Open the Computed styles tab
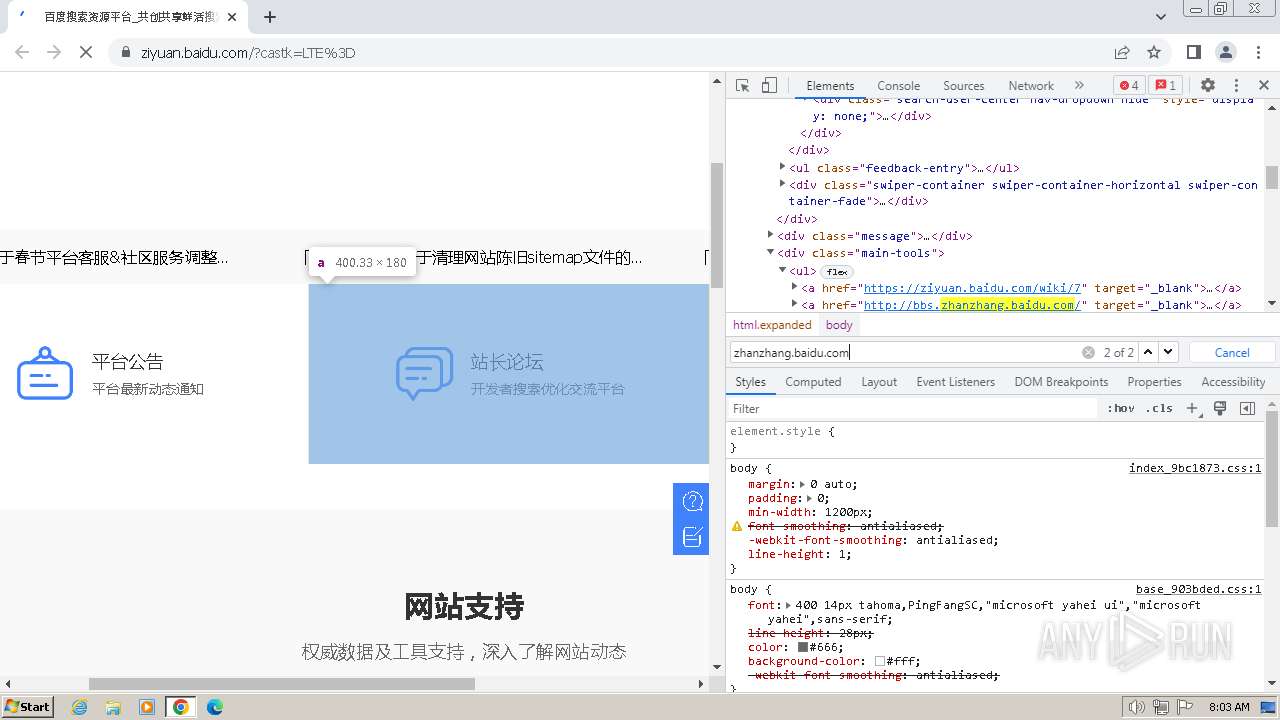This screenshot has height=720, width=1280. pyautogui.click(x=813, y=382)
